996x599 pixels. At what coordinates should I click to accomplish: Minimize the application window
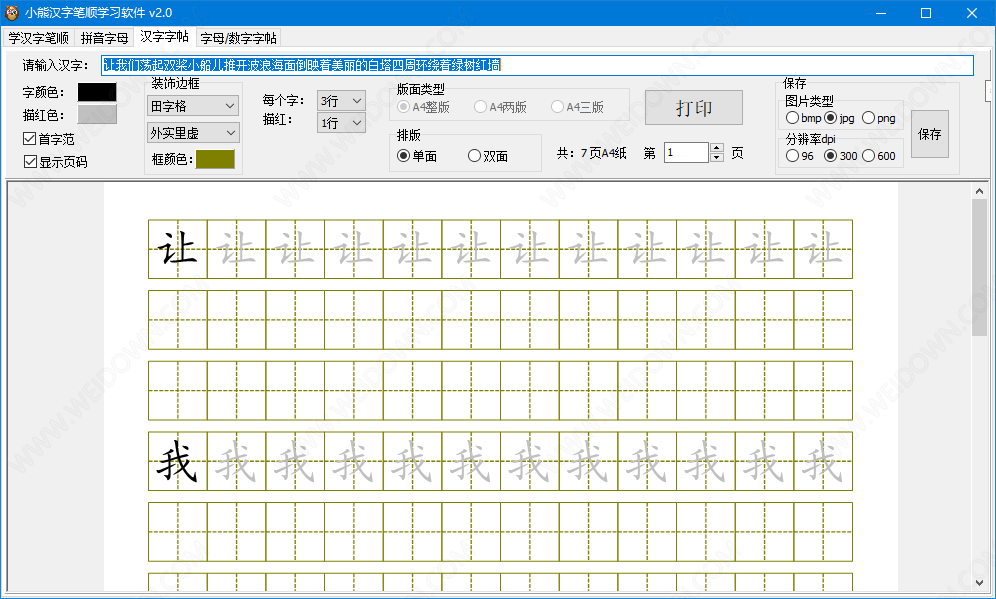(x=881, y=13)
